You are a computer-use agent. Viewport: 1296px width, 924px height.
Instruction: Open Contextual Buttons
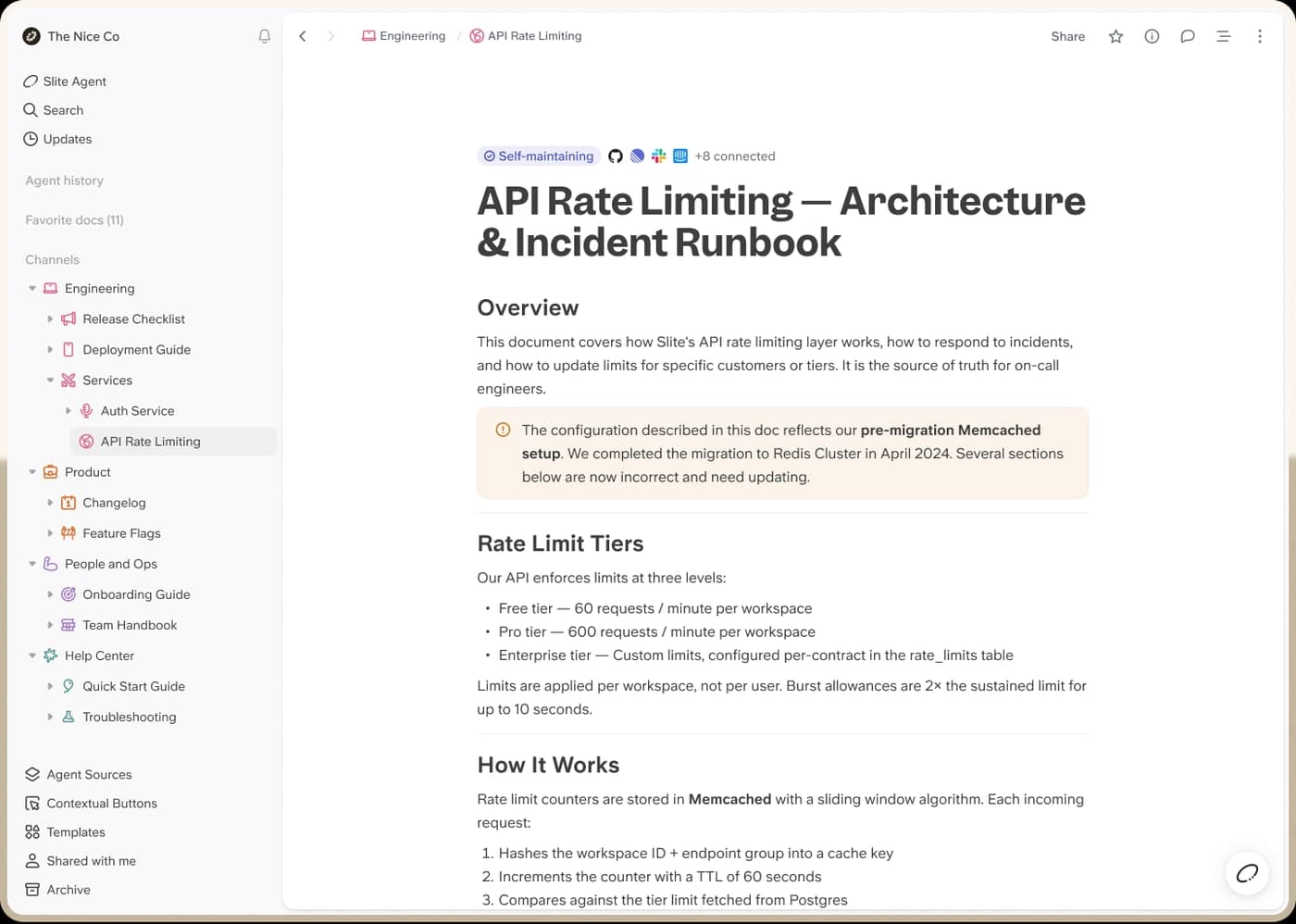pos(92,803)
